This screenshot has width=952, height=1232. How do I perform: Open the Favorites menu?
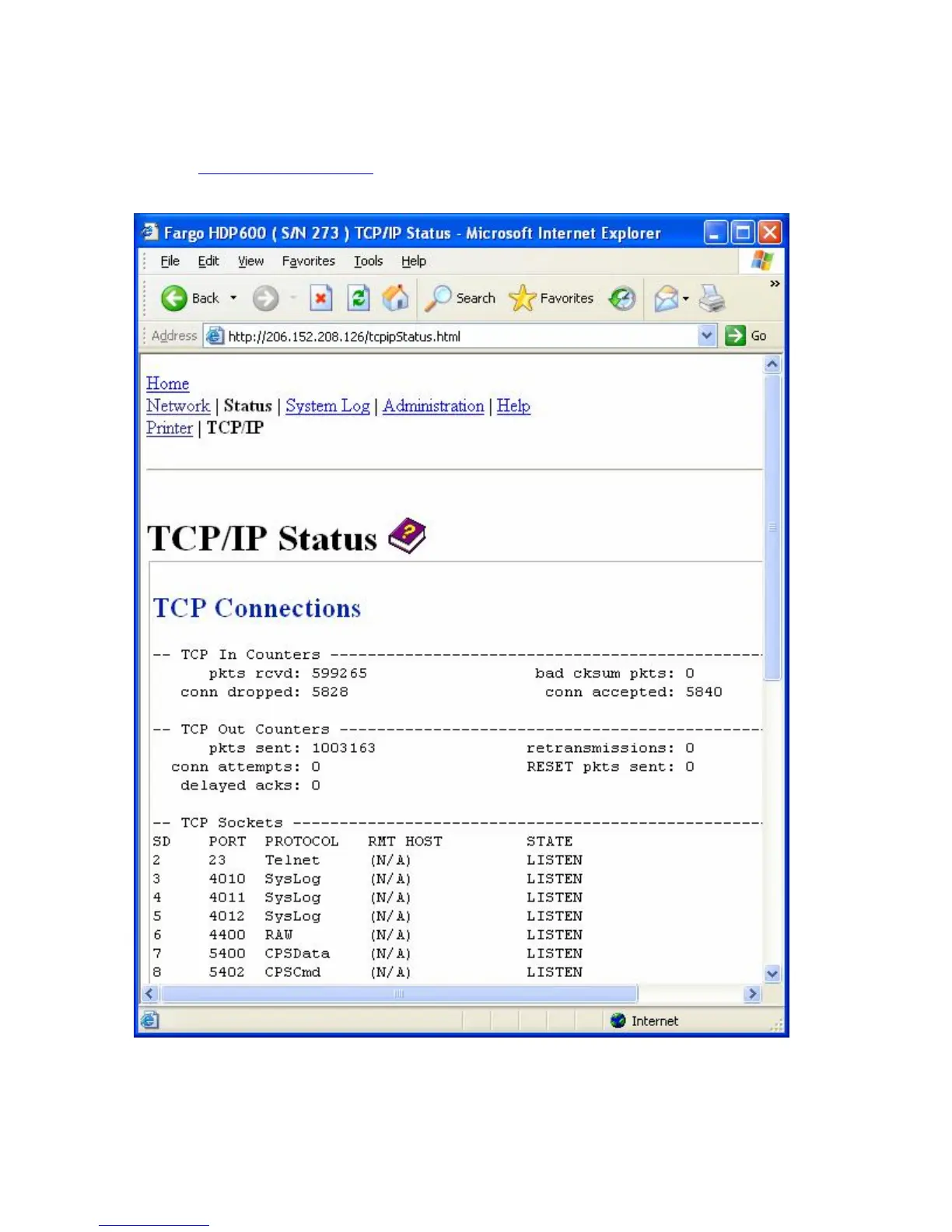click(308, 261)
